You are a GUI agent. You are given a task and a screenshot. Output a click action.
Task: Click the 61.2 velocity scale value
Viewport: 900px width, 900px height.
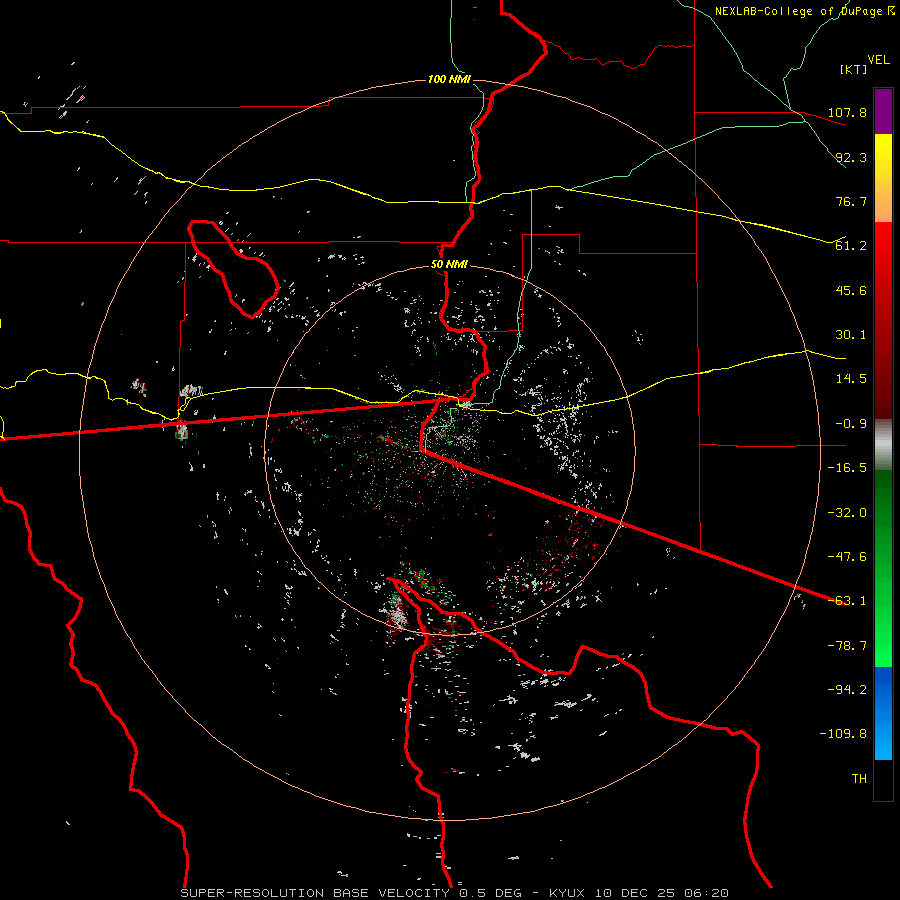[851, 246]
